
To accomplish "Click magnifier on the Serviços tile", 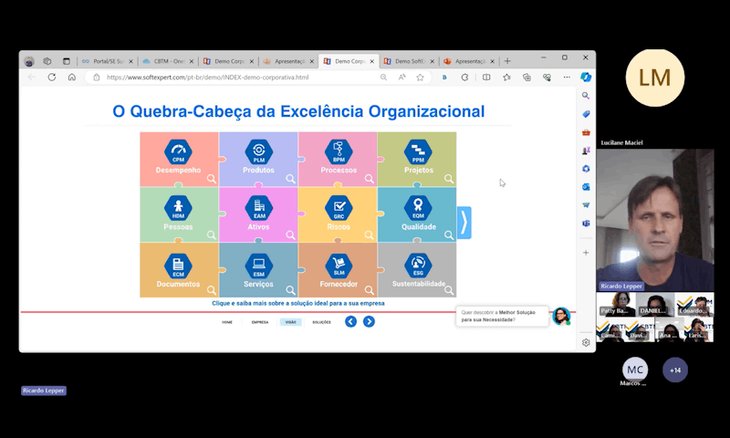I will click(x=291, y=290).
